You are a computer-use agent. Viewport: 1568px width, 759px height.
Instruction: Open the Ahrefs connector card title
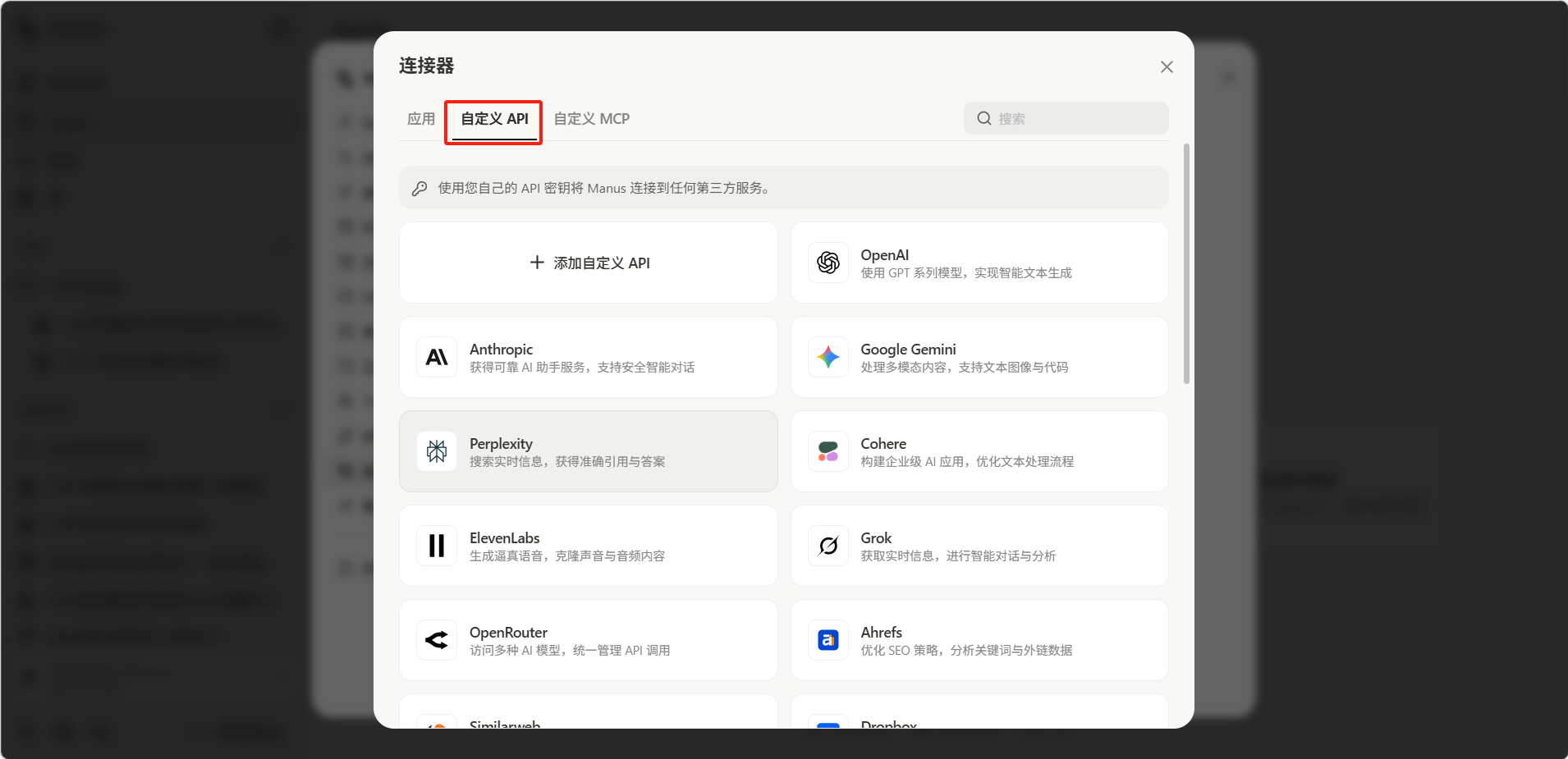click(x=881, y=633)
